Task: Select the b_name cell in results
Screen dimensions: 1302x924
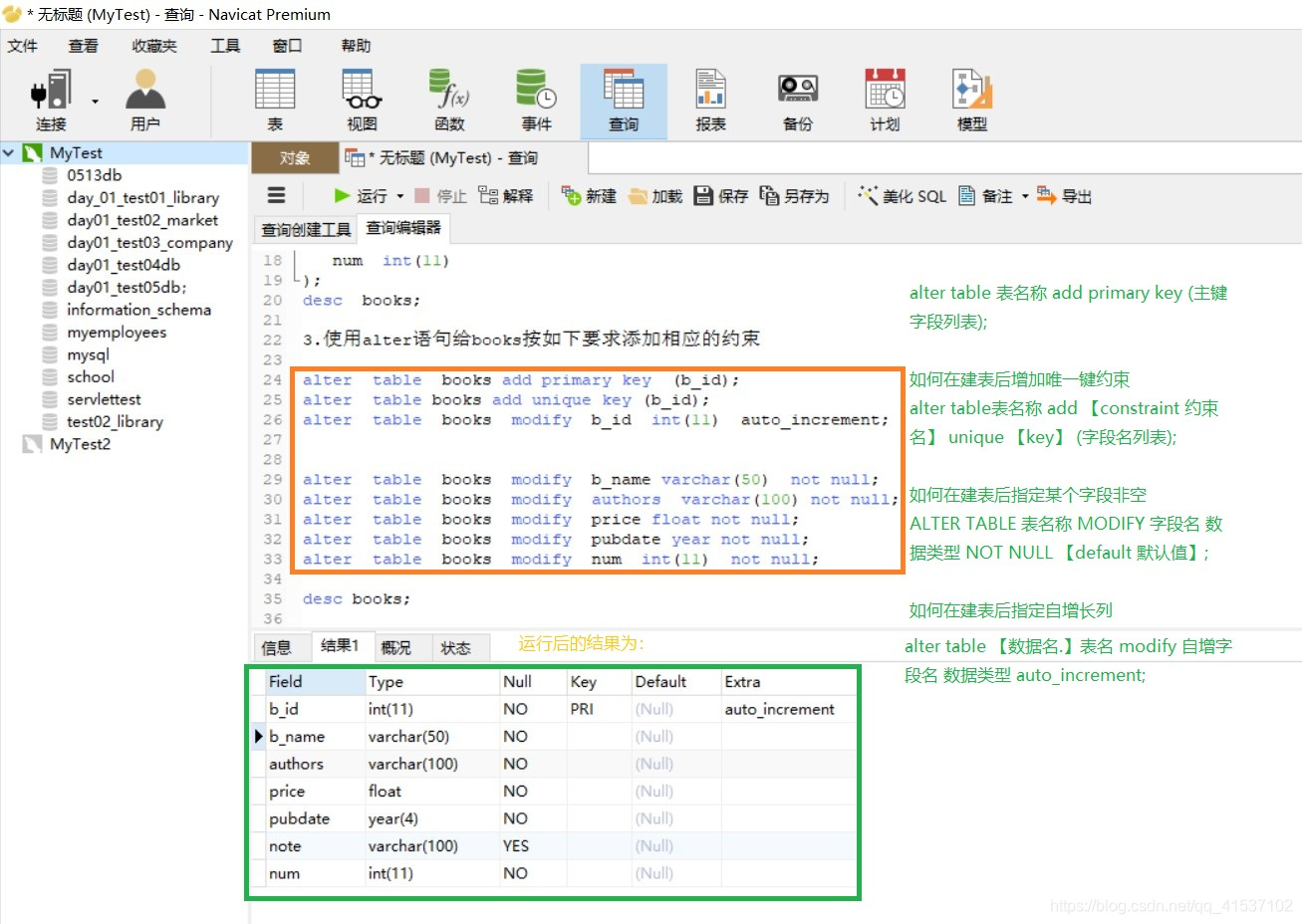Action: (x=315, y=737)
